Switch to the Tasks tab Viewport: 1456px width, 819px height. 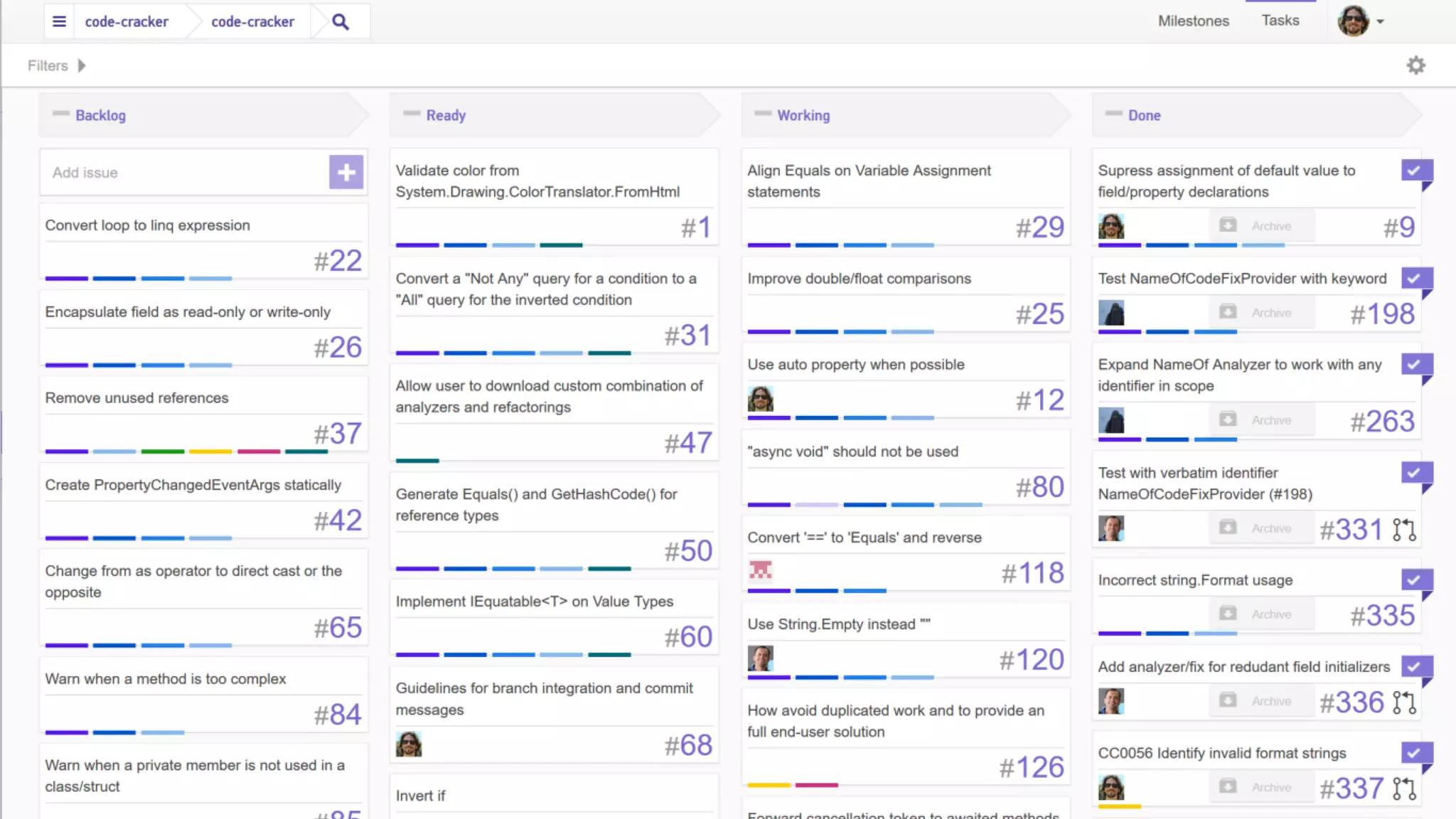[x=1280, y=21]
